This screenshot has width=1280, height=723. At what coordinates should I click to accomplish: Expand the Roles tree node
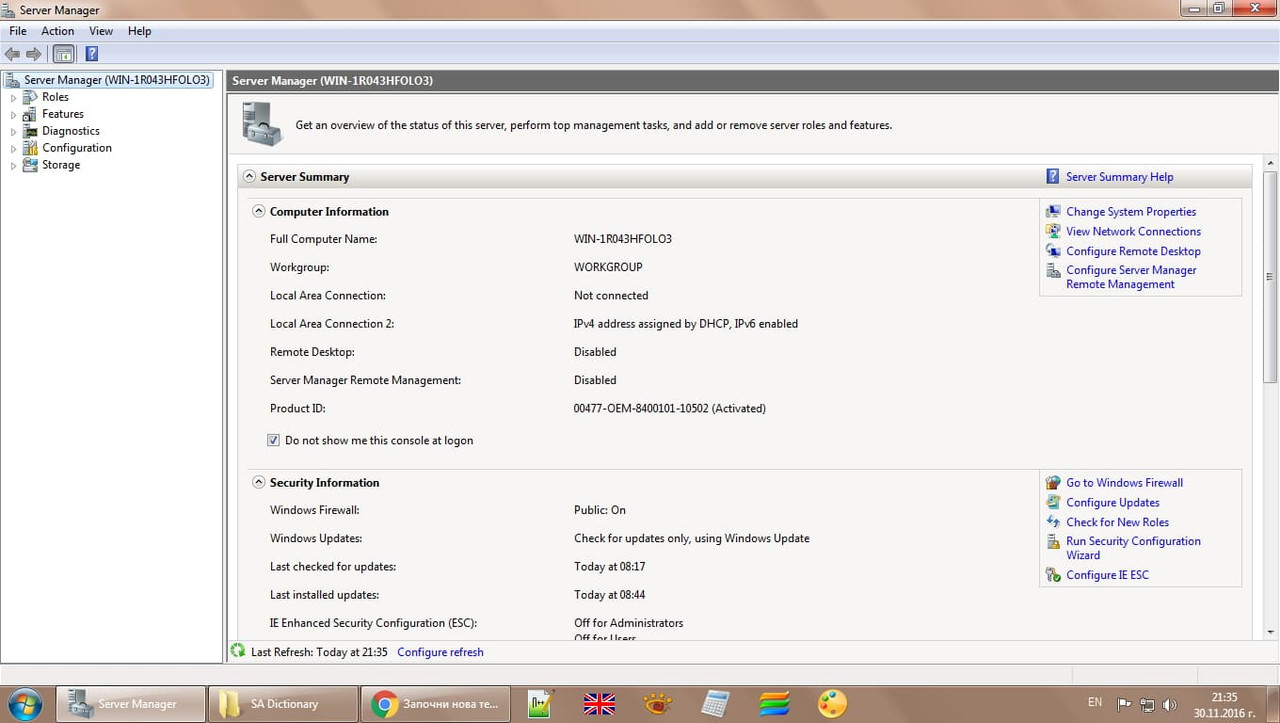13,96
